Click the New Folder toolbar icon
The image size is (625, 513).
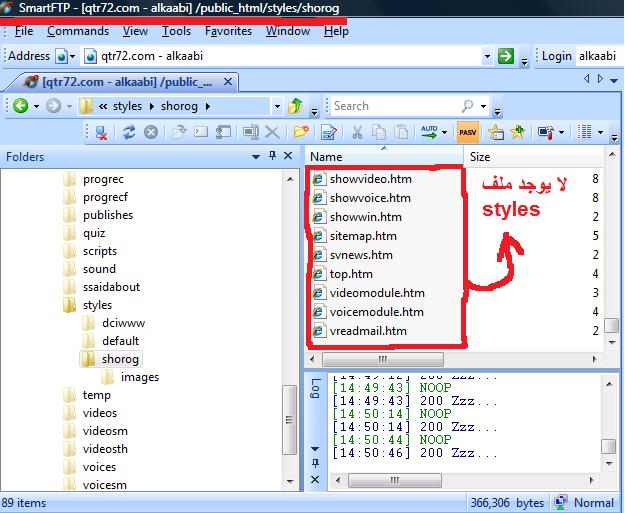(299, 131)
